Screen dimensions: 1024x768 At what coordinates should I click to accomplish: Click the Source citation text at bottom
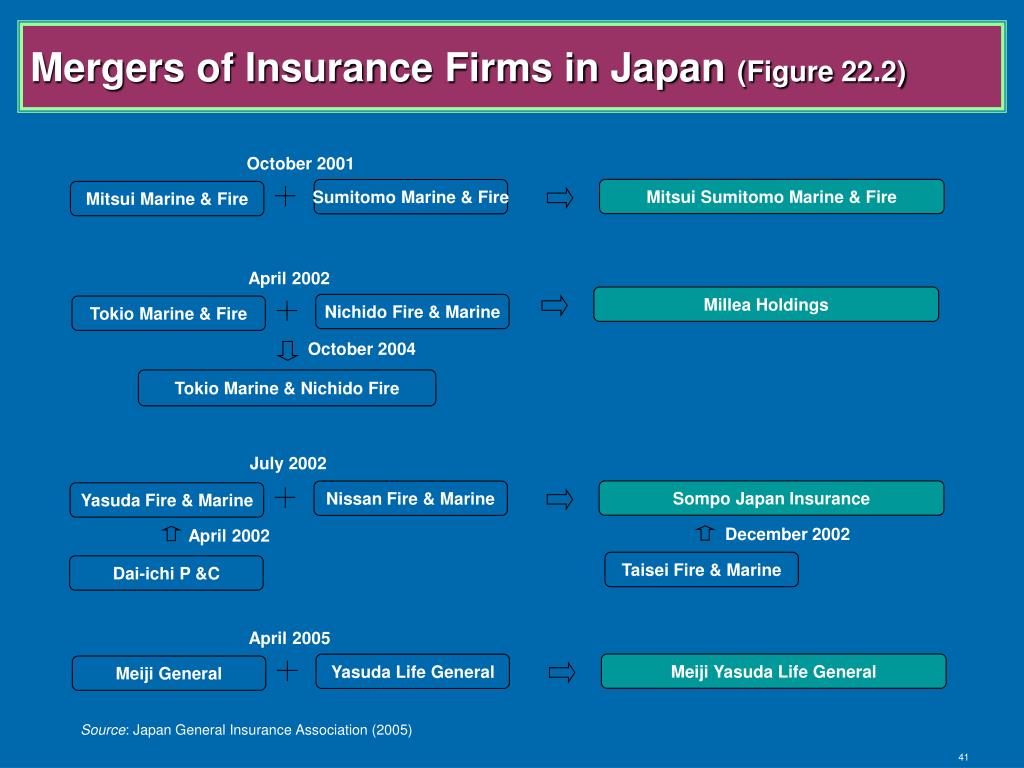tap(246, 730)
